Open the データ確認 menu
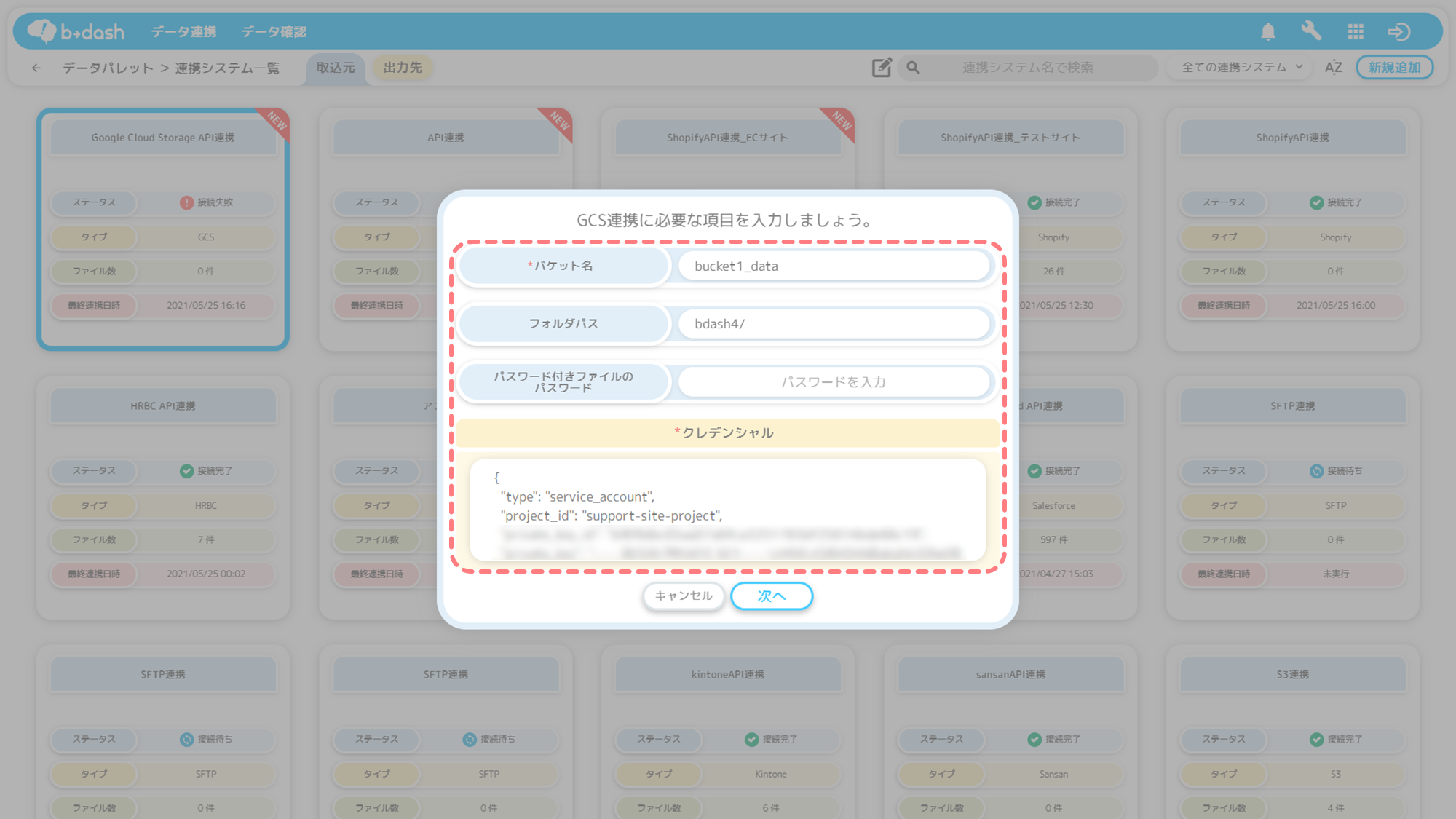This screenshot has height=819, width=1456. click(274, 31)
